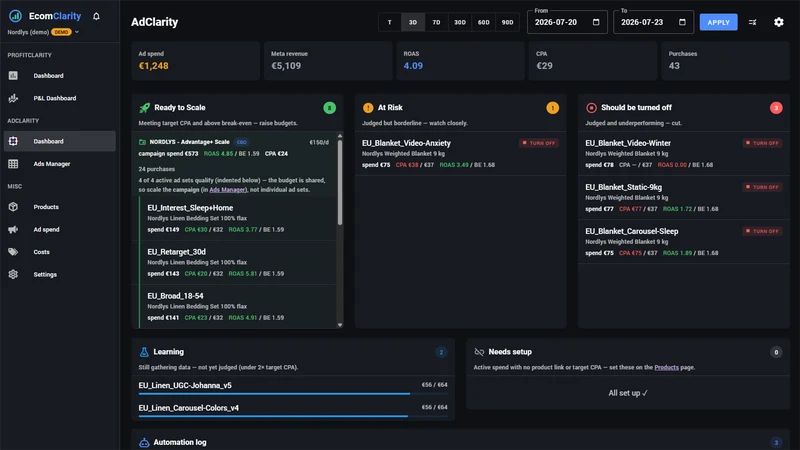Screen dimensions: 800x450
Task: Click scroll down arrow in Ready to Scale
Action: pos(340,325)
